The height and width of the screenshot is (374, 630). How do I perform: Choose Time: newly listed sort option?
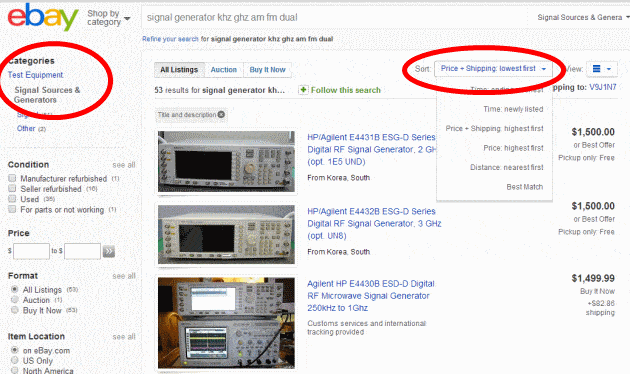[x=513, y=109]
